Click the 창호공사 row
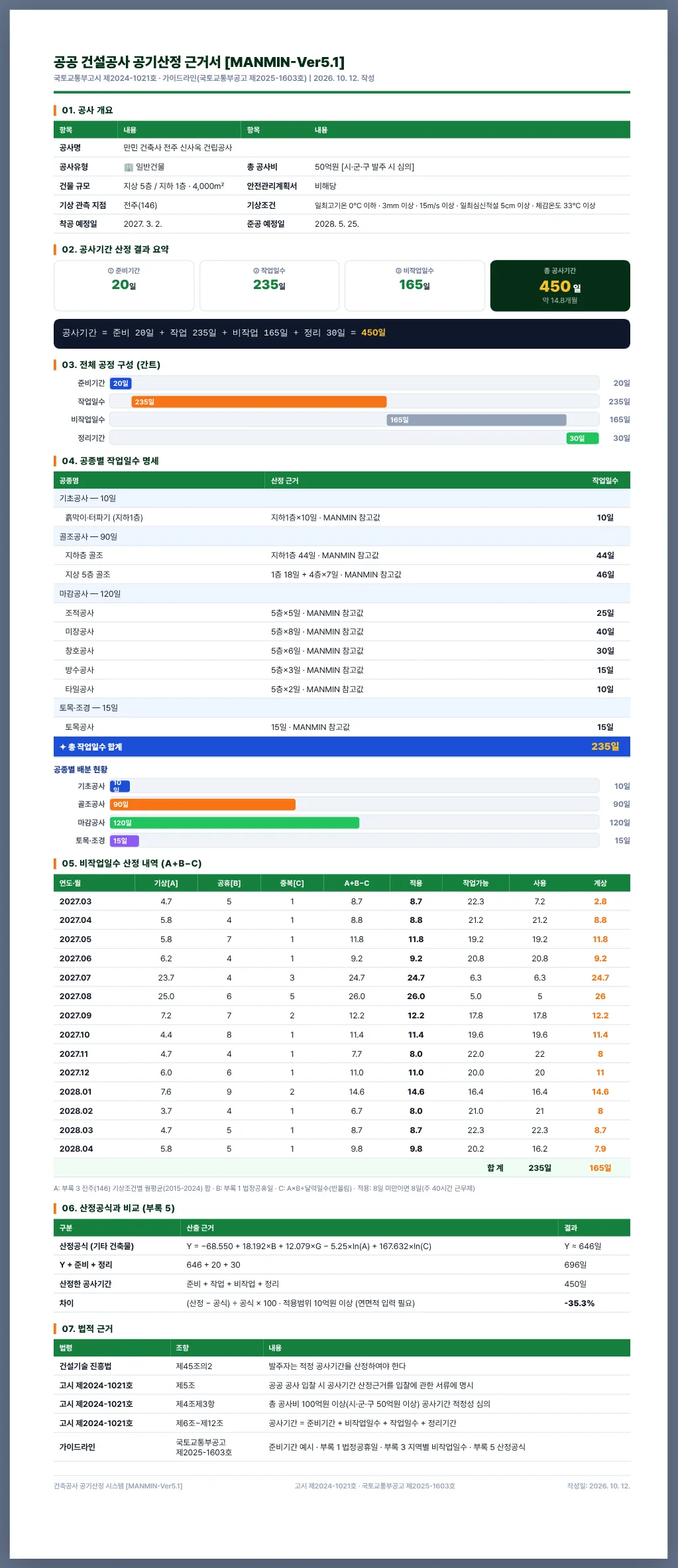The image size is (678, 1568). [x=342, y=651]
